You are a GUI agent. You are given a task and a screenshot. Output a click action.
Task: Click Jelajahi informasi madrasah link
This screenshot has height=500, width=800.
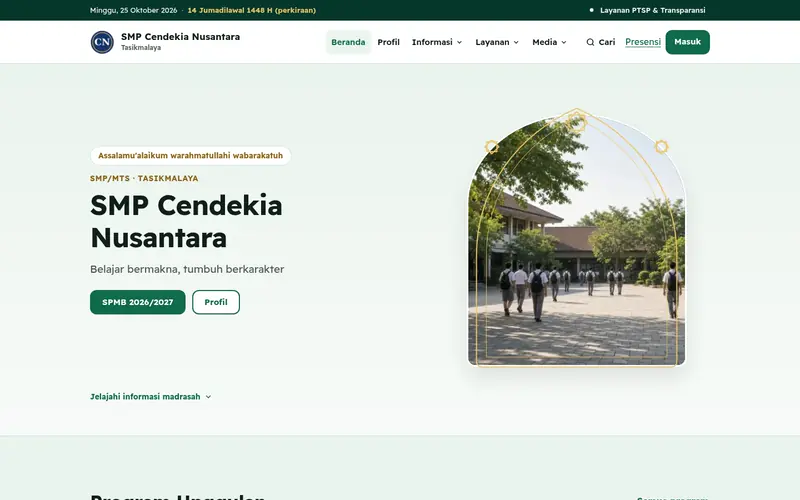coord(151,396)
